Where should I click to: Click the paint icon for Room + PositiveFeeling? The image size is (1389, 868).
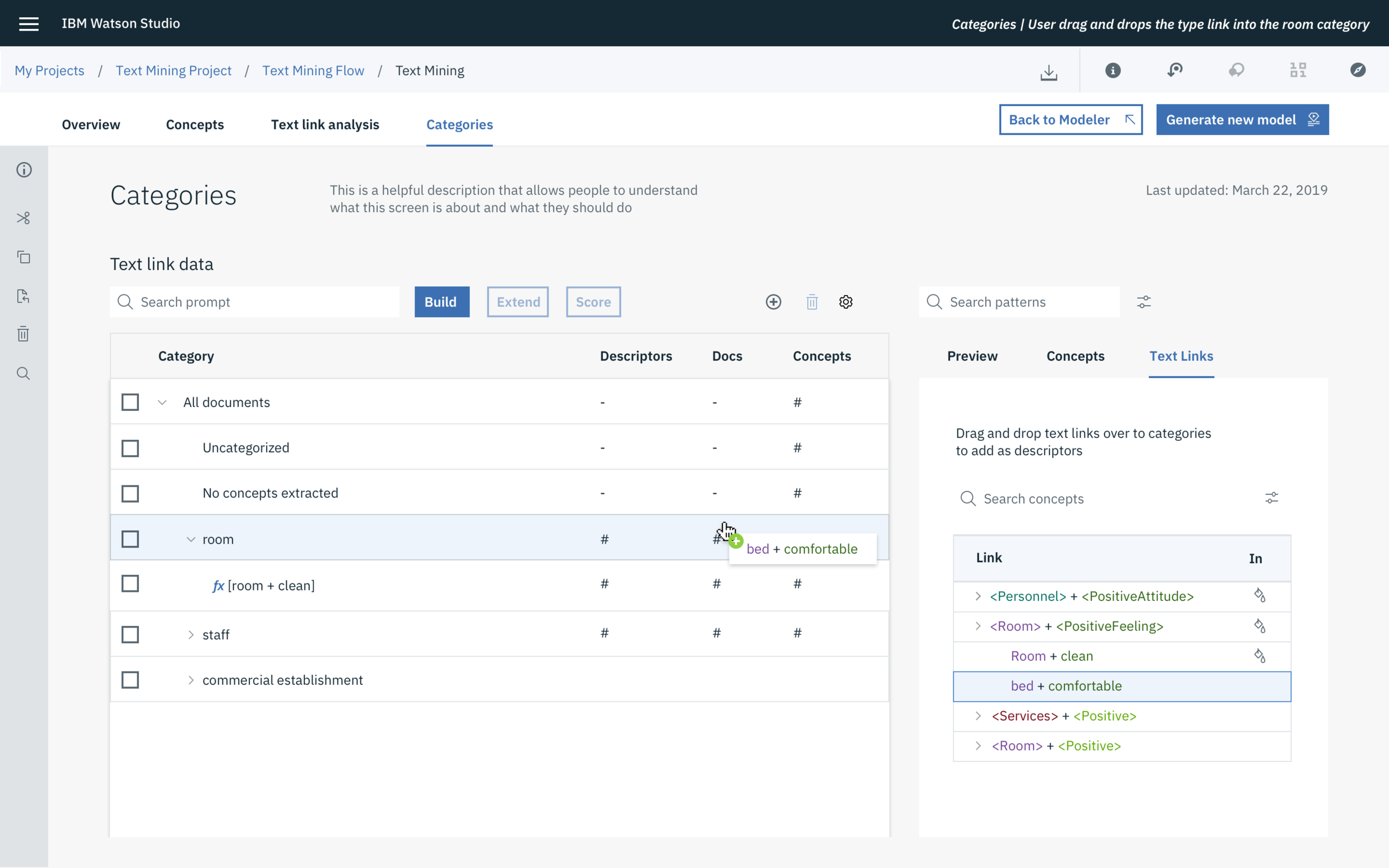point(1259,626)
